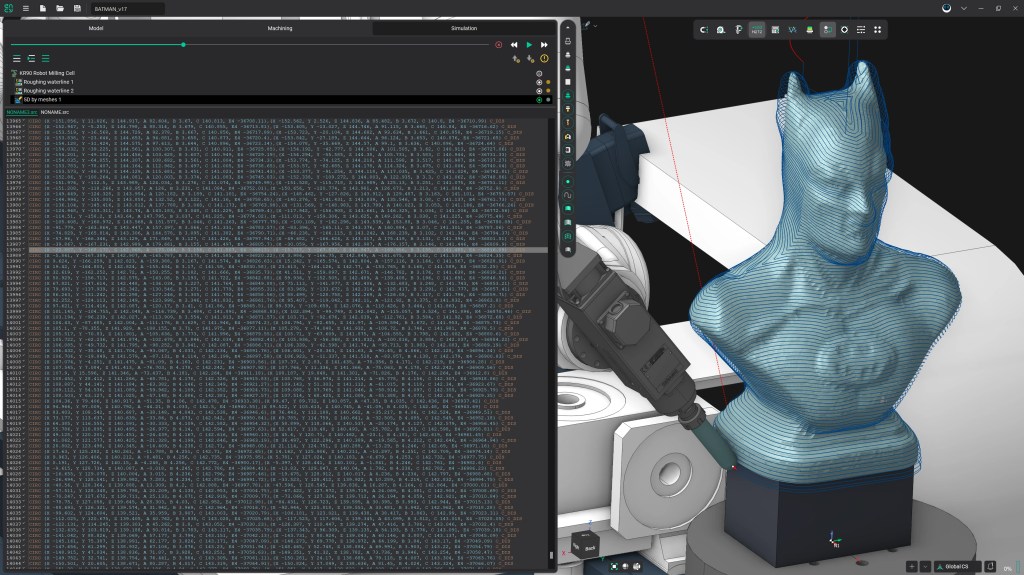The image size is (1024, 575).
Task: Click highlighted code line in NC listing
Action: (x=288, y=250)
